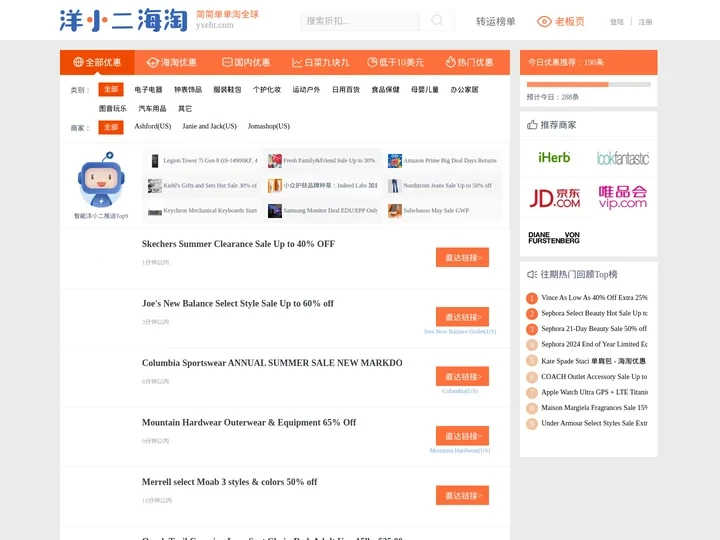Click the 登陆 login link
Viewport: 720px width, 540px height.
click(617, 22)
